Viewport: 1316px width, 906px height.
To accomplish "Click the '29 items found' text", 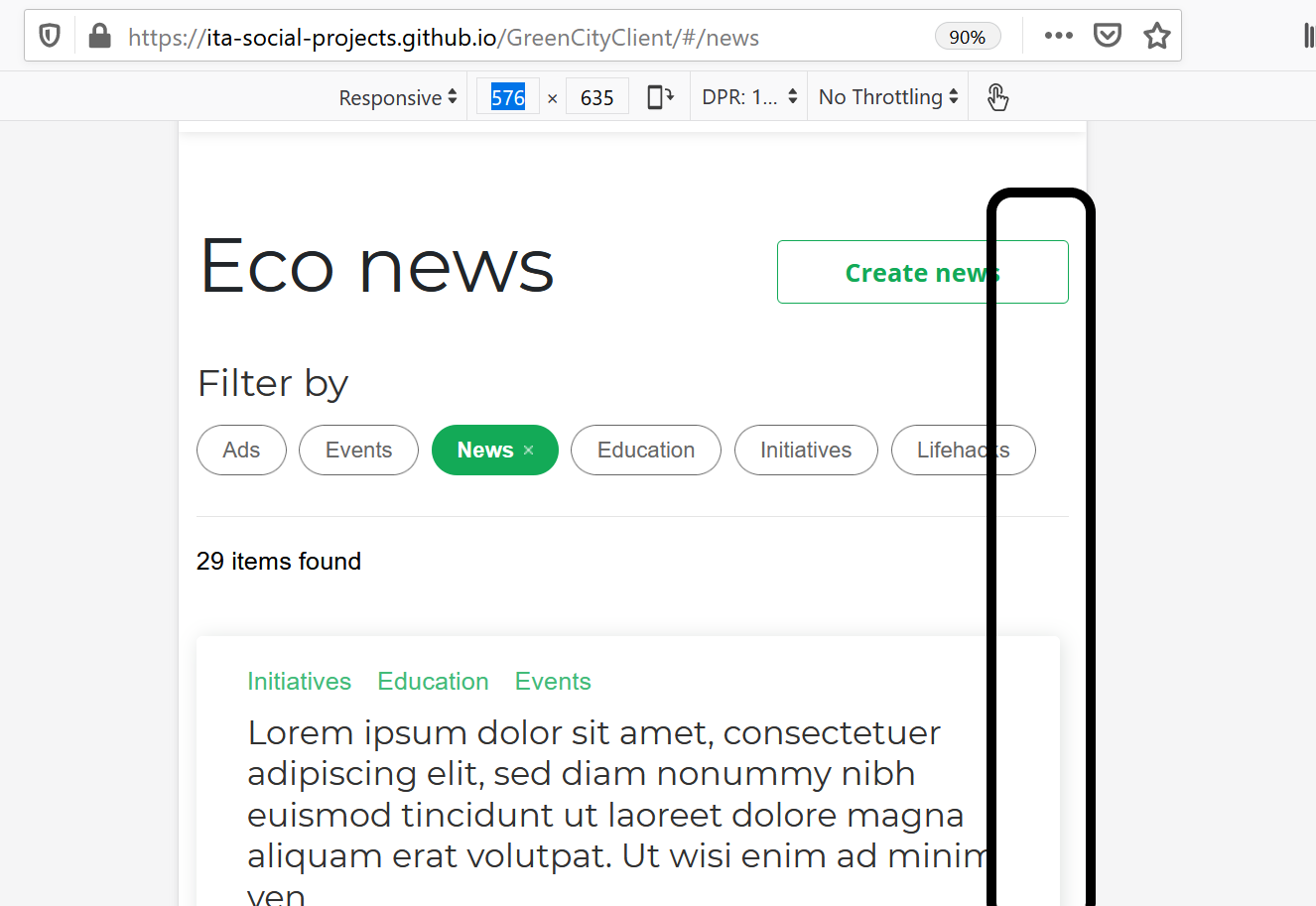I will tap(279, 562).
